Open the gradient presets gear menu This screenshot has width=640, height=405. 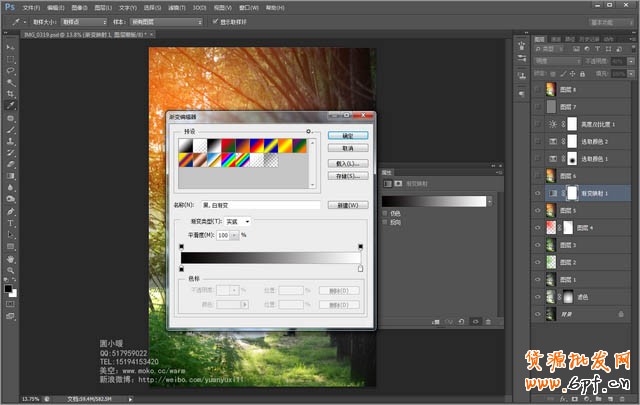[x=309, y=131]
